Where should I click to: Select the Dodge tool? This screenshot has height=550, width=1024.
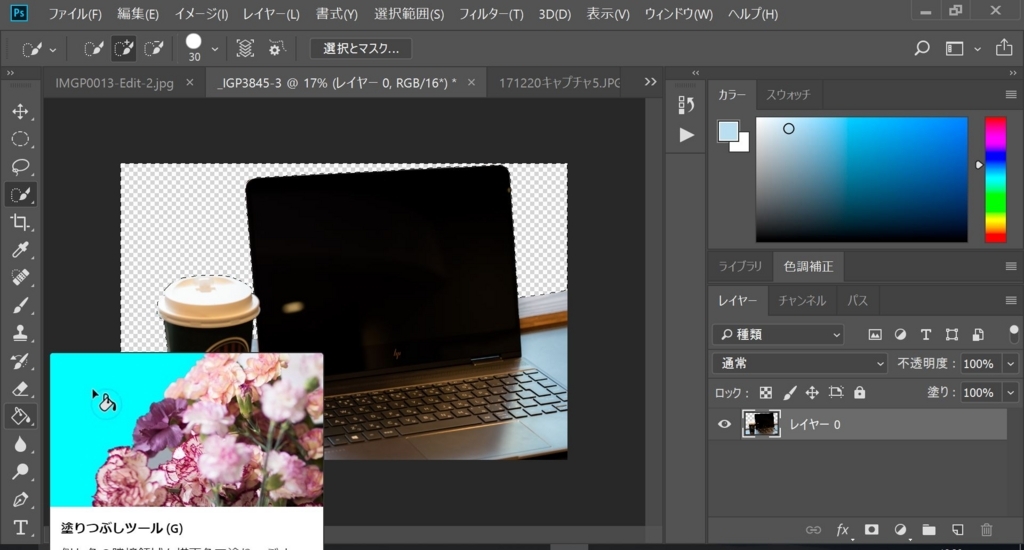click(20, 472)
